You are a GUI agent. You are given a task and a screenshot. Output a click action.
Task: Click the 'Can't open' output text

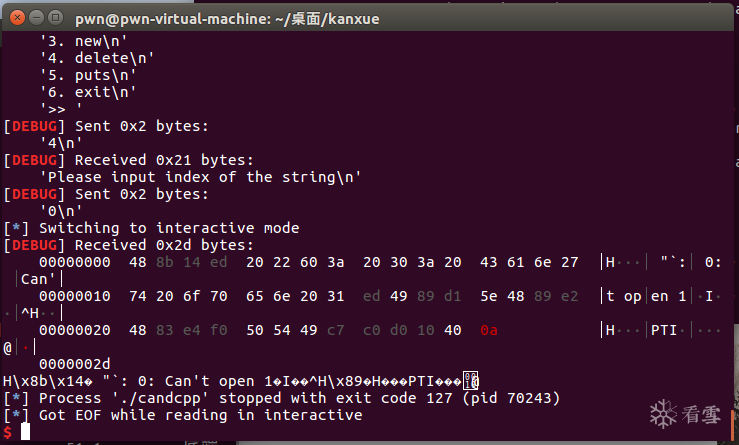[x=210, y=381]
